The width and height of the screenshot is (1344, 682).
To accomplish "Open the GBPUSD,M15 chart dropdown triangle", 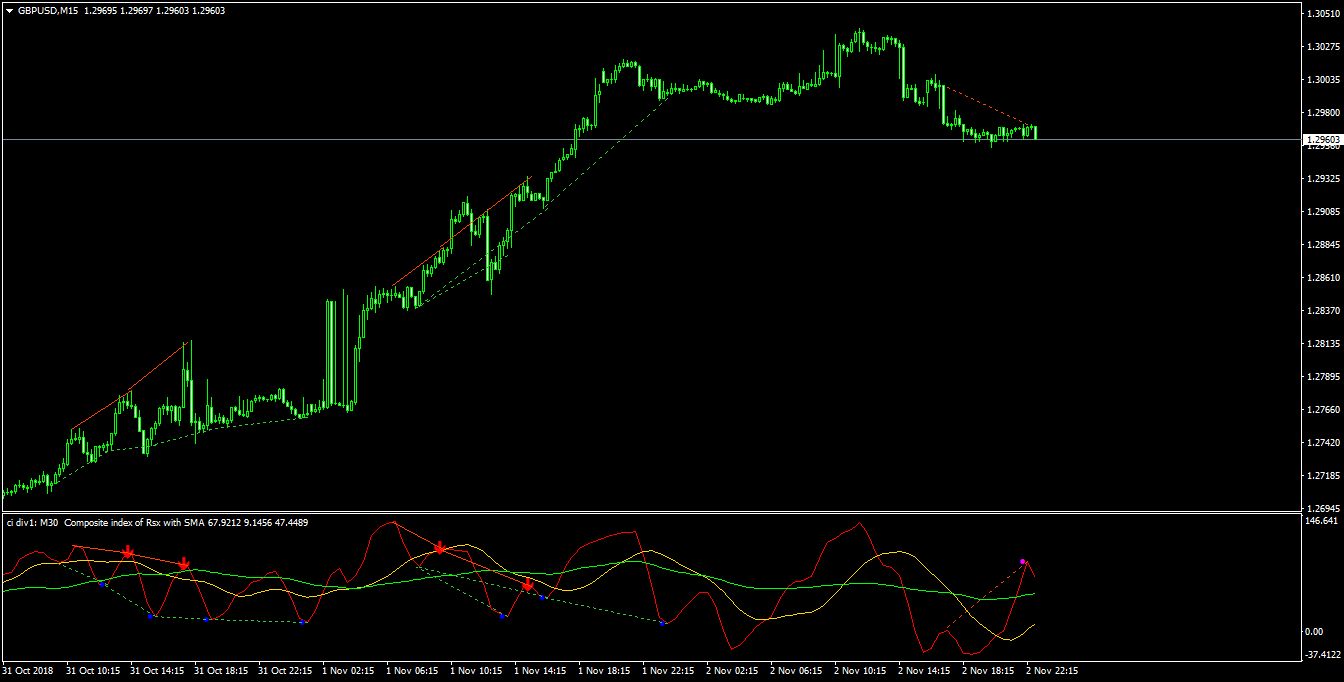I will tap(9, 9).
